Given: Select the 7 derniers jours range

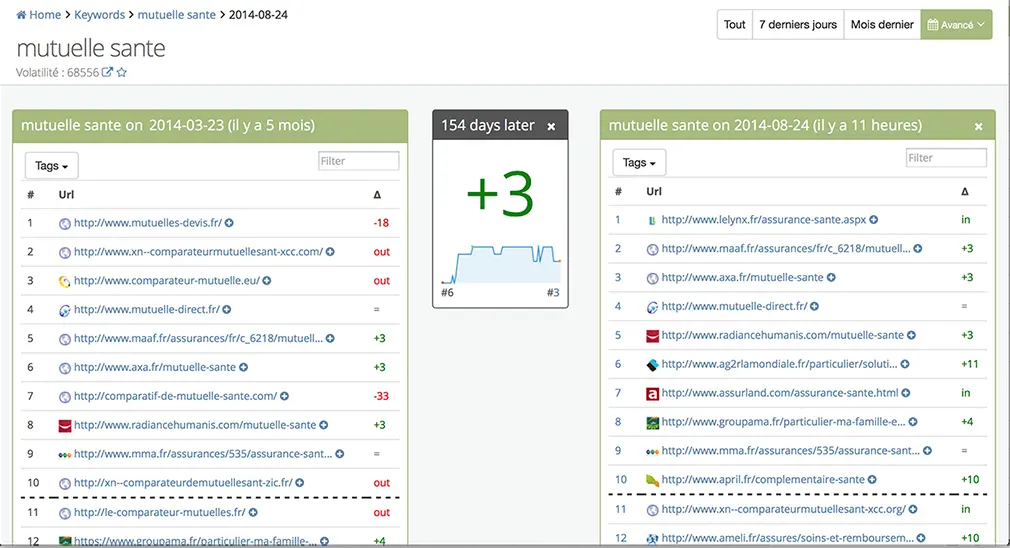Looking at the screenshot, I should (x=797, y=24).
